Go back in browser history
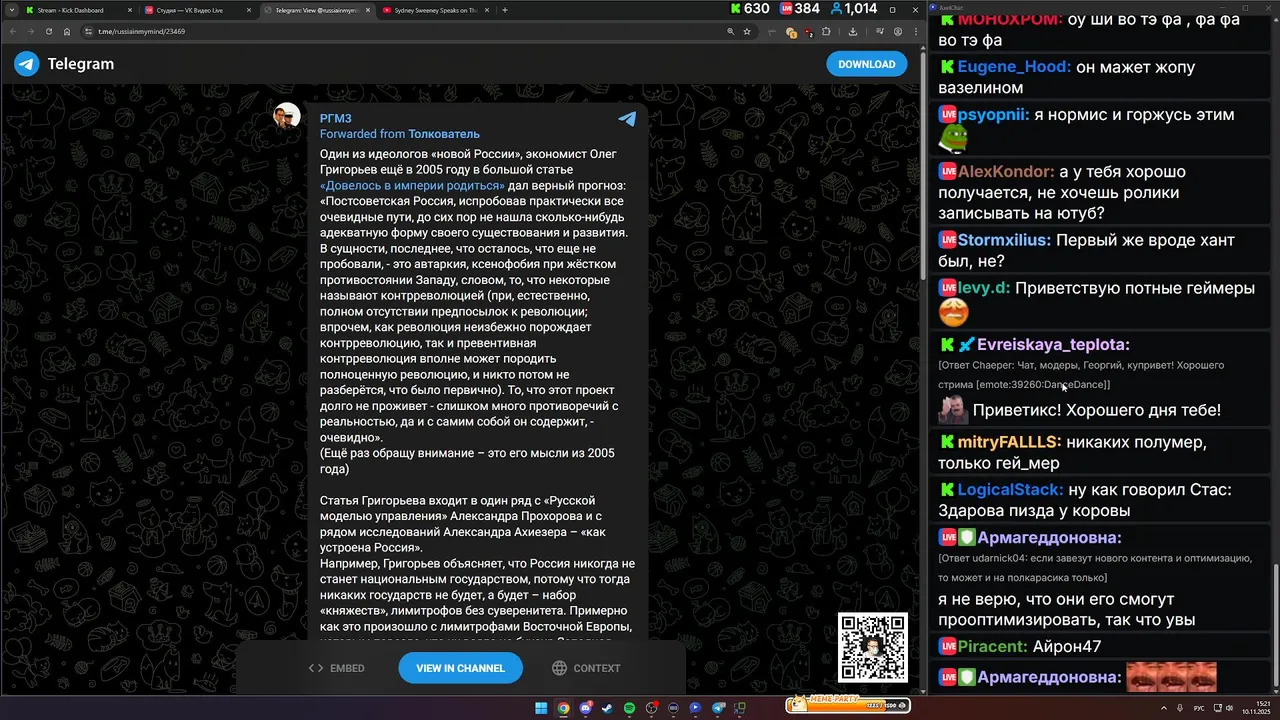Screen dimensions: 1280x720 pyautogui.click(x=15, y=31)
